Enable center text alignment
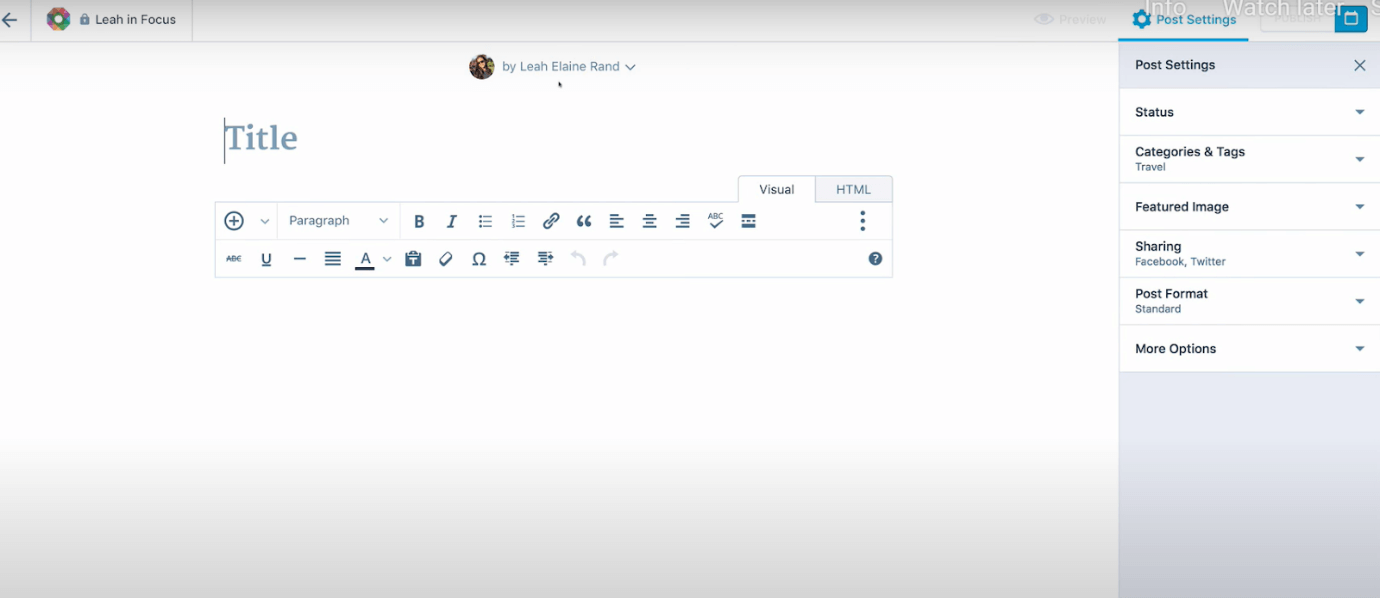The height and width of the screenshot is (598, 1380). tap(649, 220)
